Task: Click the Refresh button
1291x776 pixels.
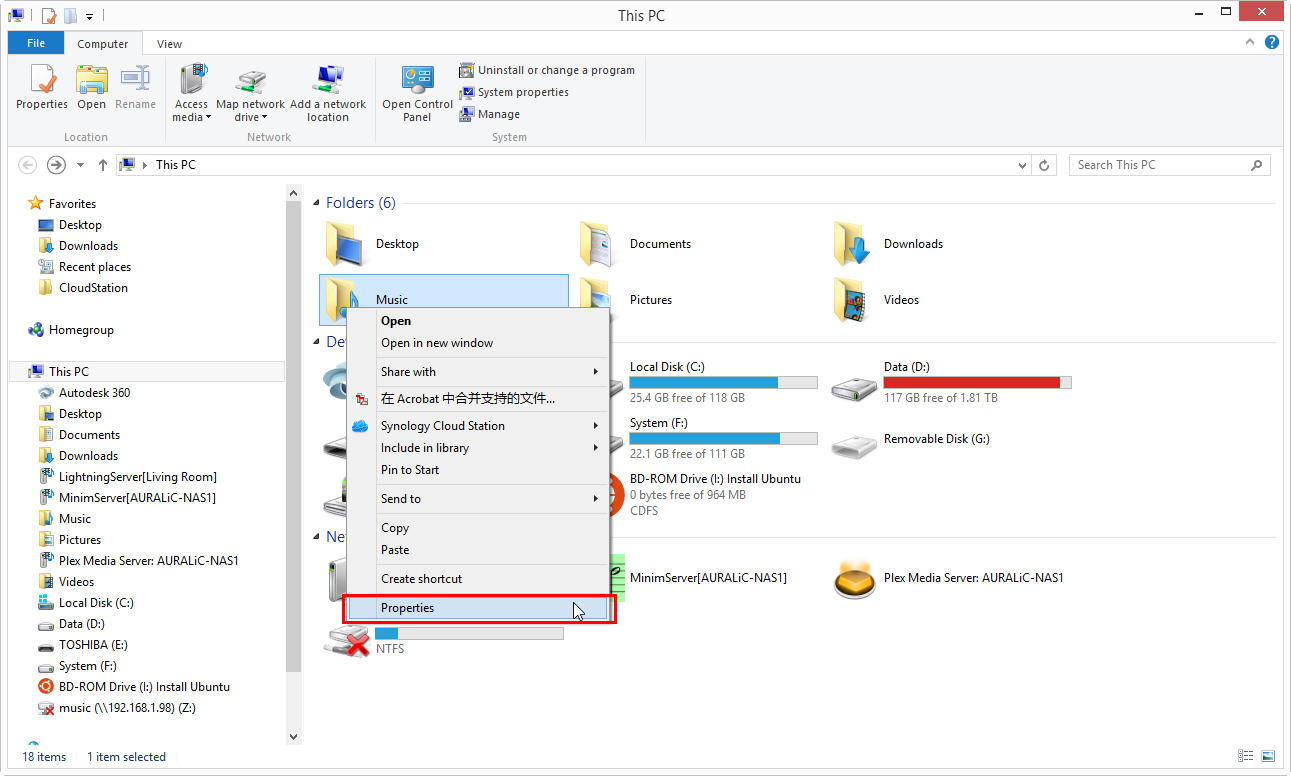Action: (x=1045, y=165)
